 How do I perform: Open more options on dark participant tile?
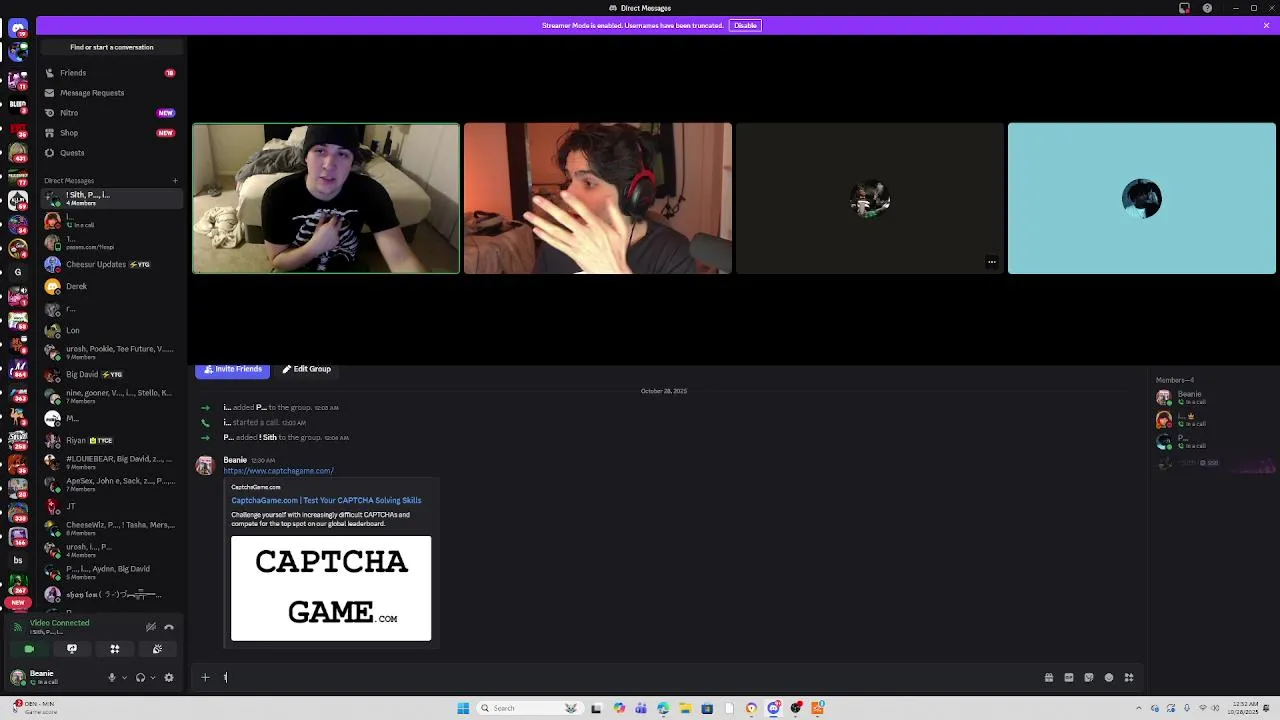(991, 262)
